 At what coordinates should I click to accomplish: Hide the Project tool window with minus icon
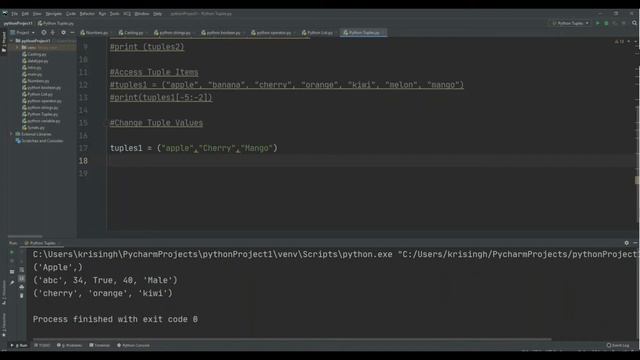(72, 33)
